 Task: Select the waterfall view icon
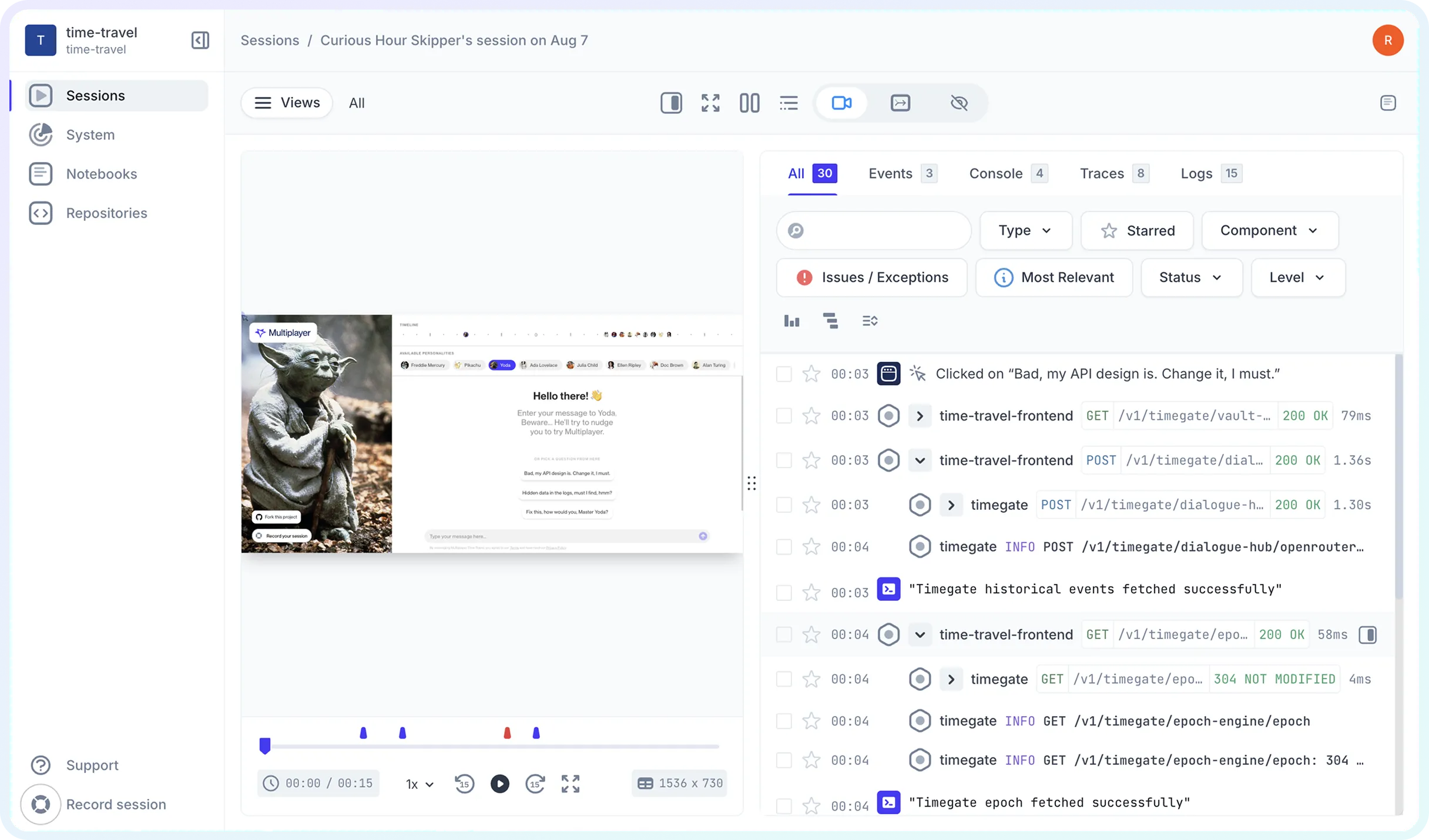coord(830,321)
